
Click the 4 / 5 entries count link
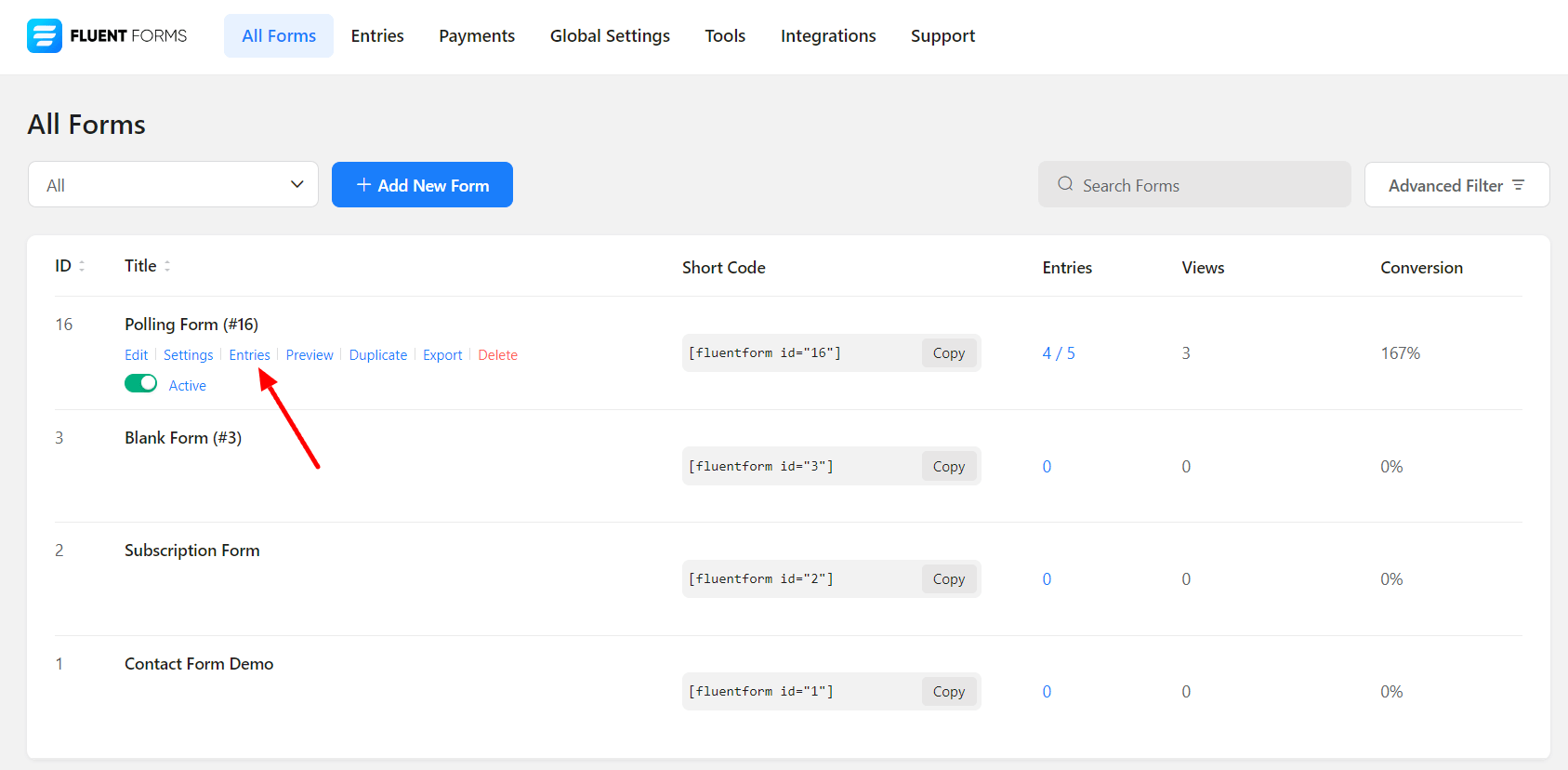[x=1058, y=353]
